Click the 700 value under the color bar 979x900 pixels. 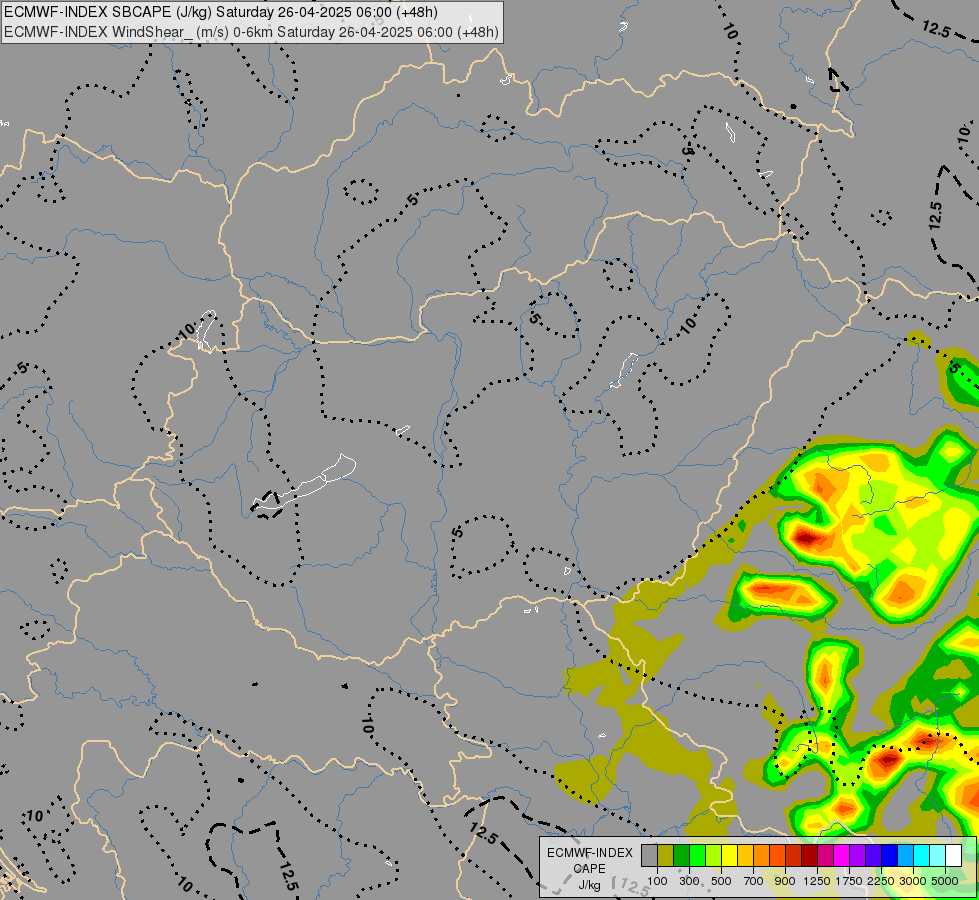pos(754,881)
